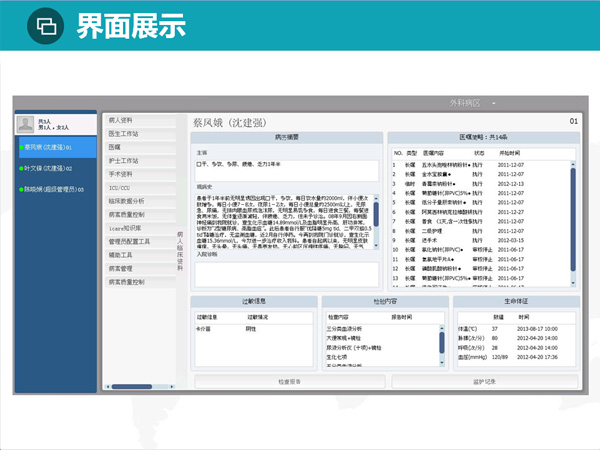Open the 医嘱 menu item
This screenshot has height=450, width=600.
[x=140, y=147]
